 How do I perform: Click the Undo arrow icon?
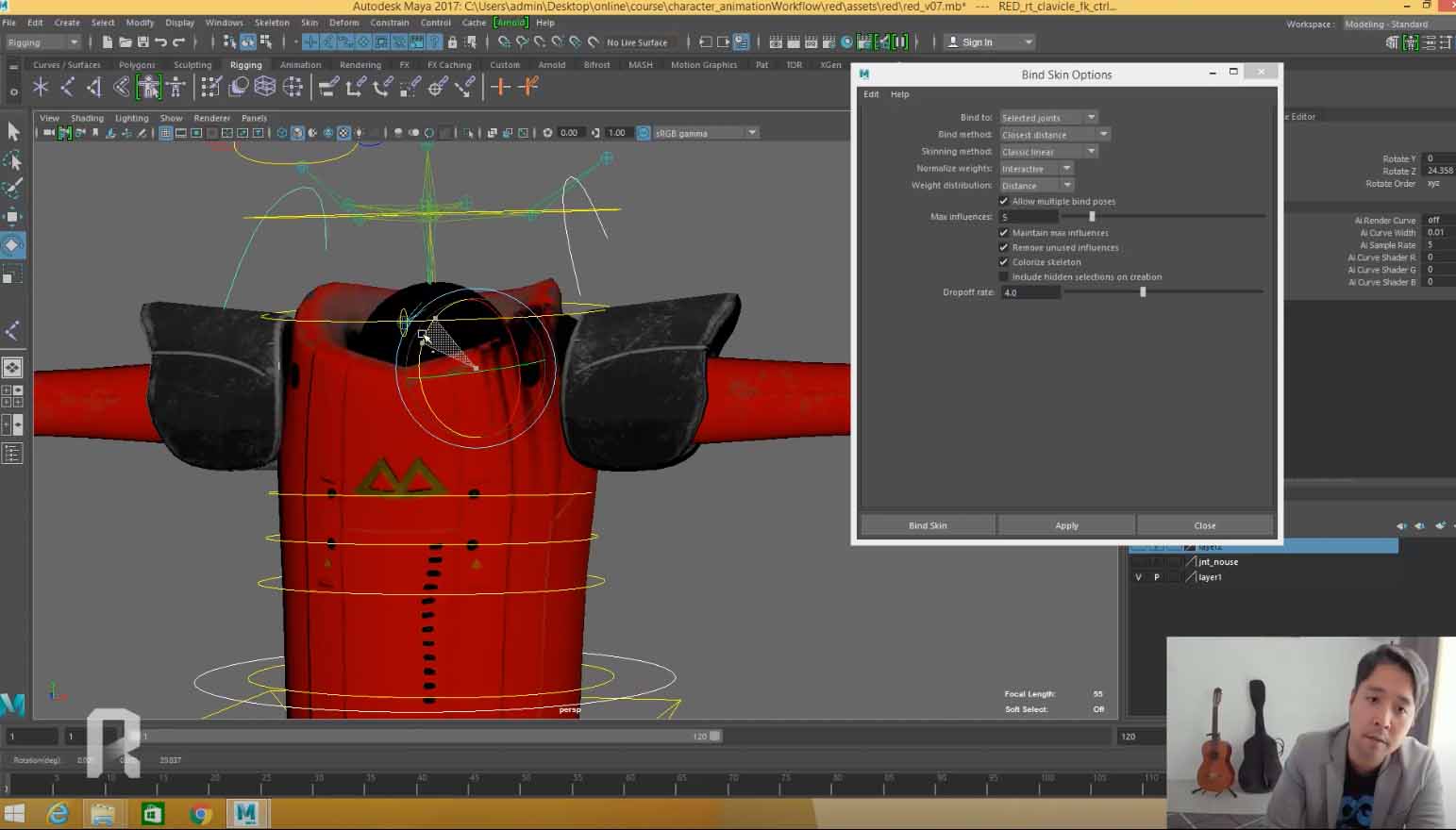160,42
